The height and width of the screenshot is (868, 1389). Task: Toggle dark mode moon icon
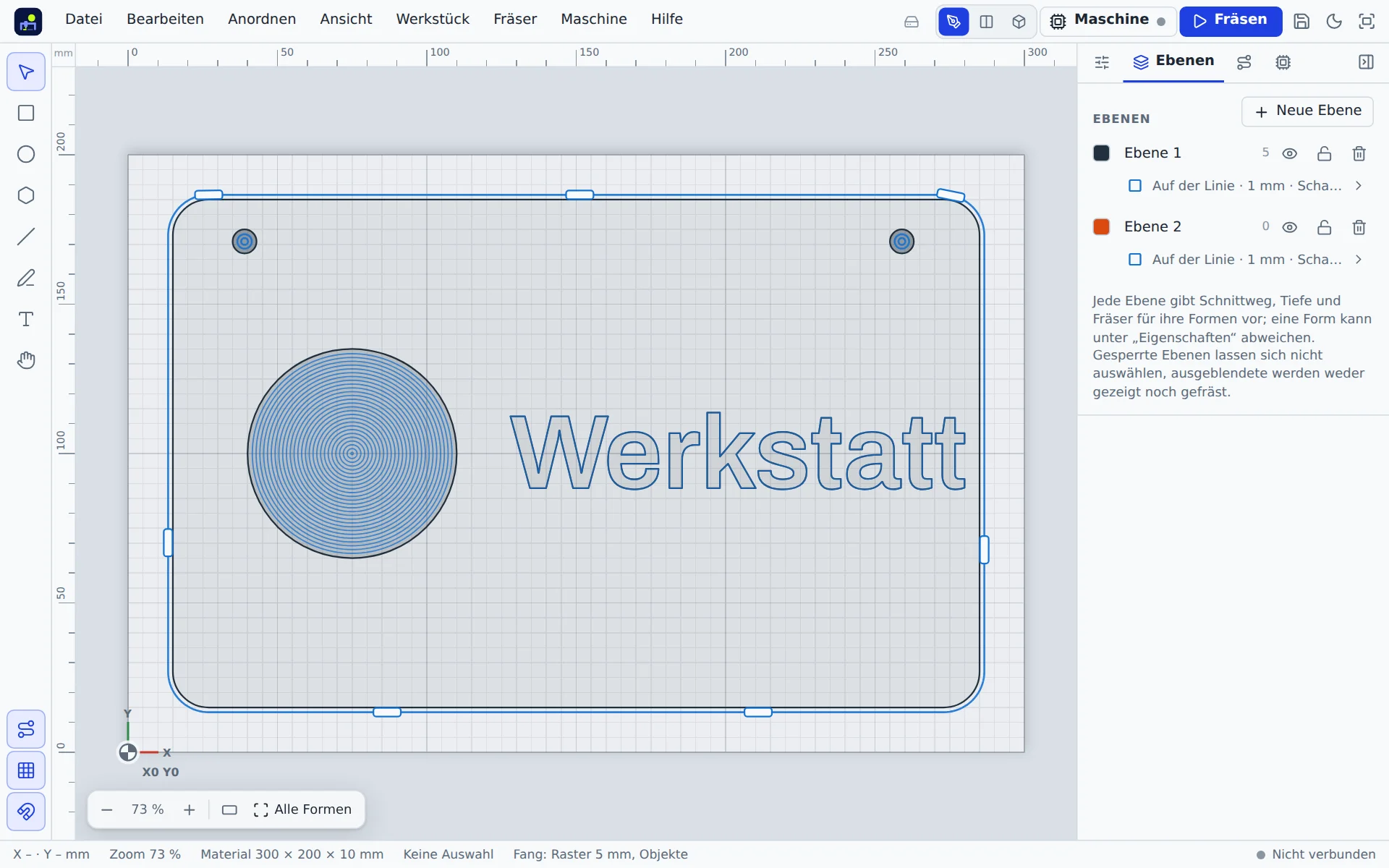point(1334,22)
